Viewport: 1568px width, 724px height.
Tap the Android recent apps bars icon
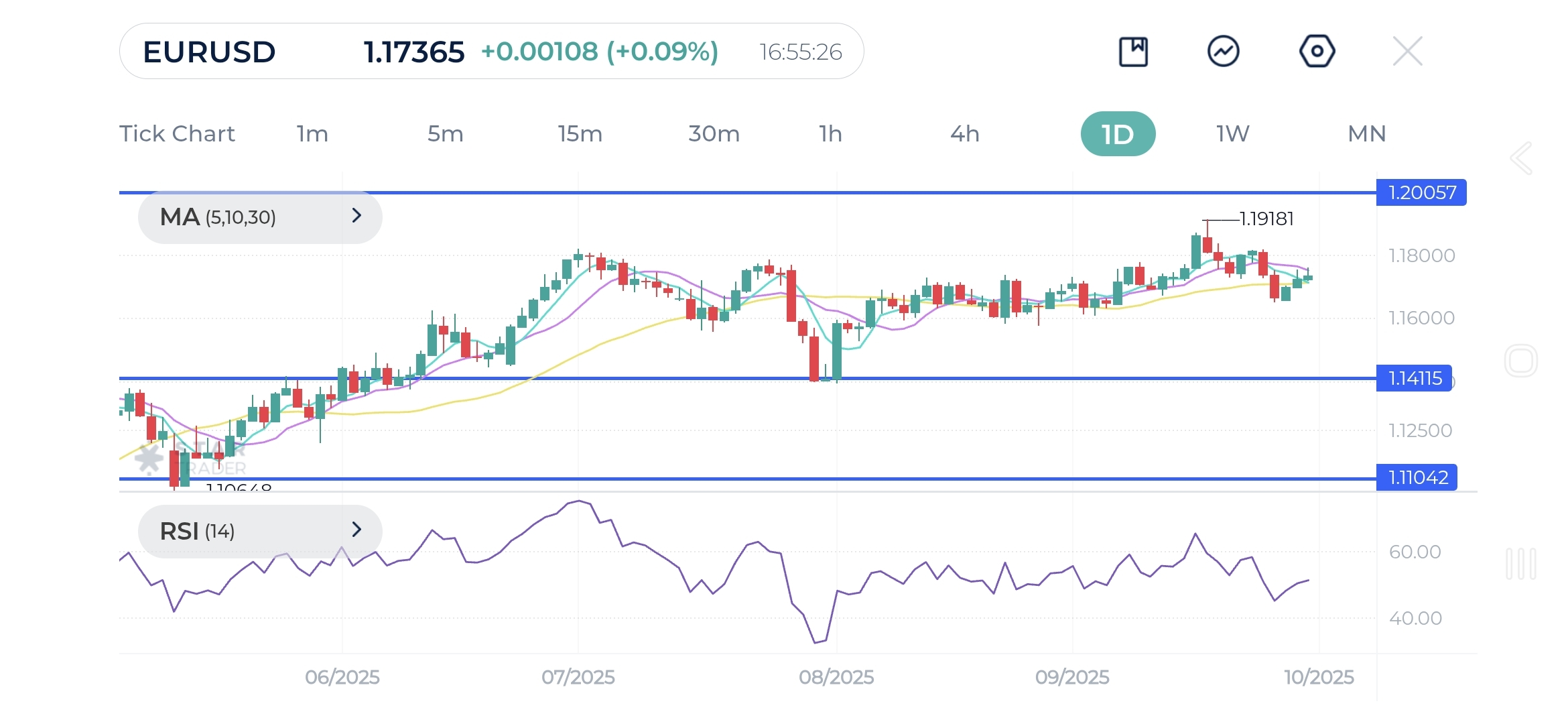click(1520, 564)
